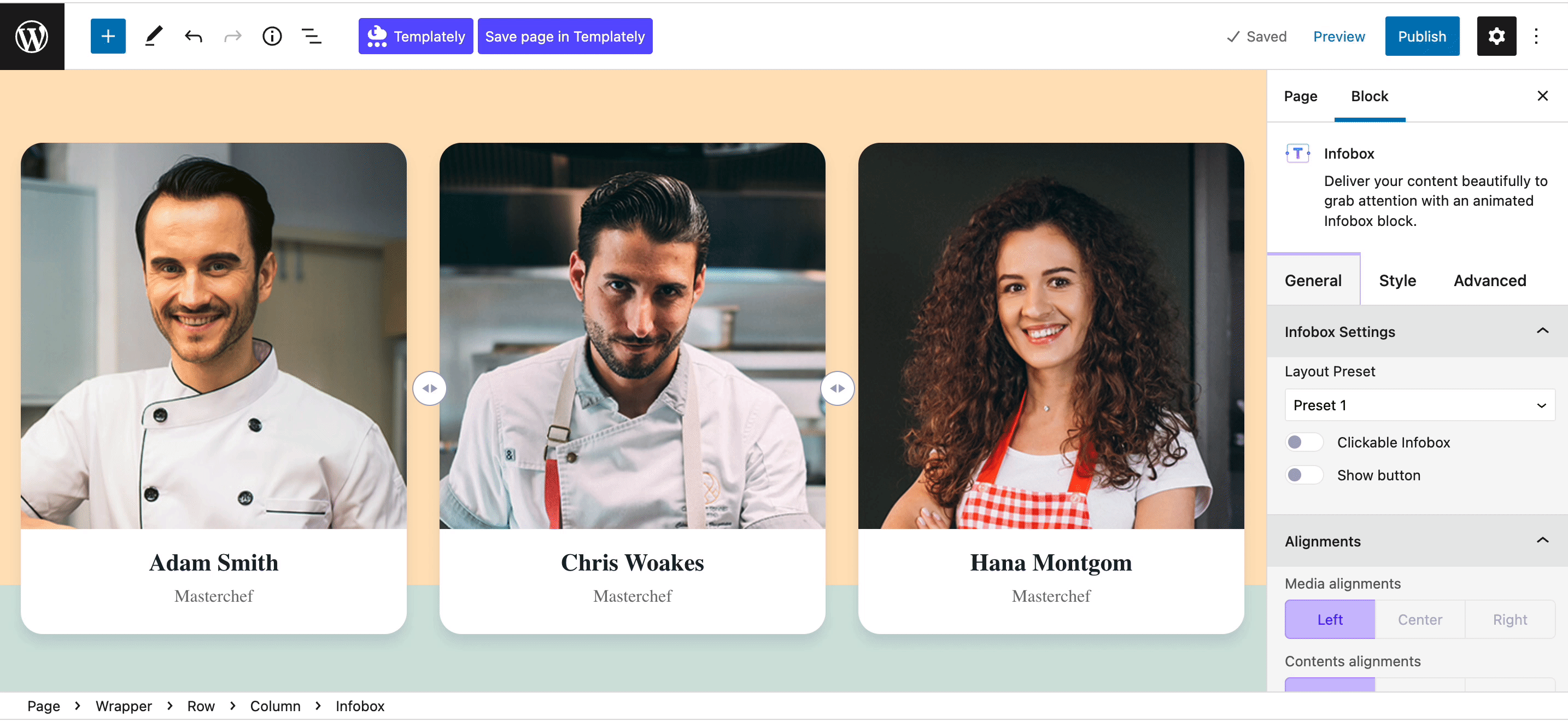Click the Publish button
The width and height of the screenshot is (1568, 721).
(1422, 36)
